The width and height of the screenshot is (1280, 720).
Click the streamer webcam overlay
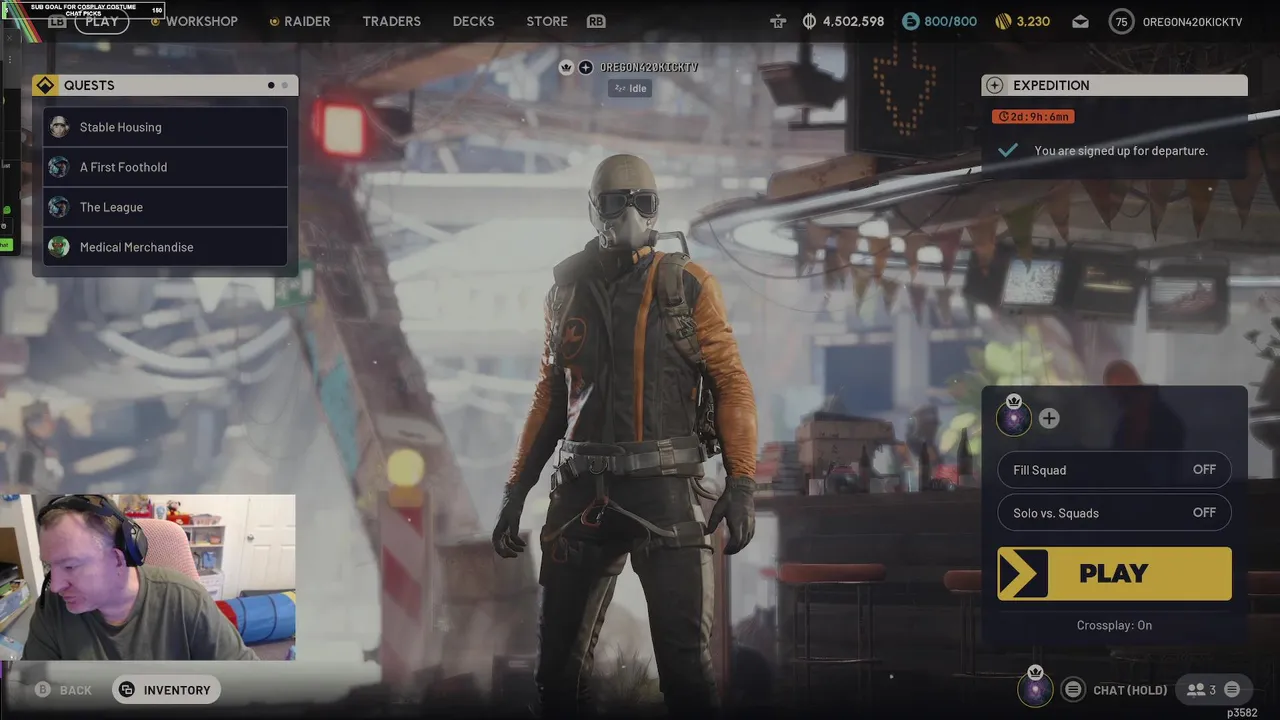point(148,577)
